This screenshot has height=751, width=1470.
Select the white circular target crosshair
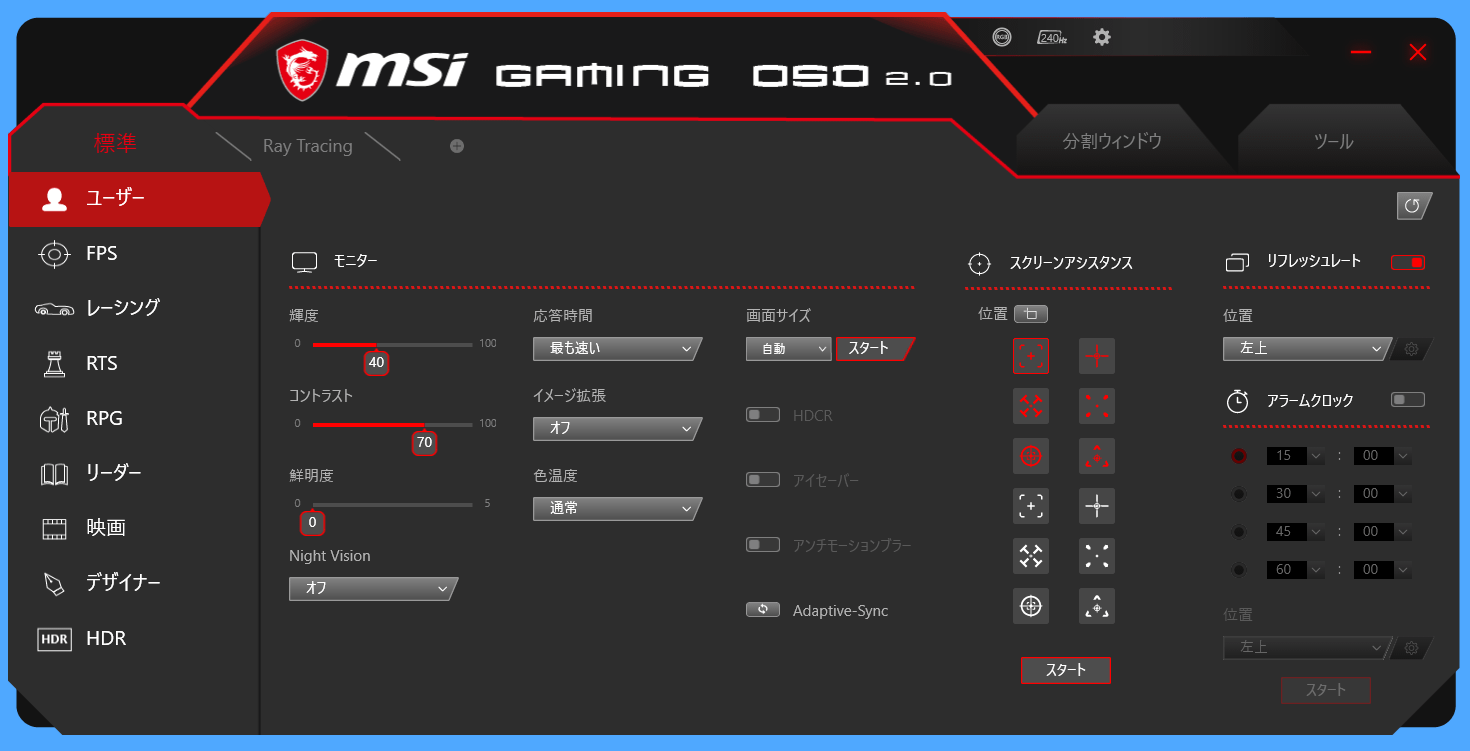tap(1031, 606)
